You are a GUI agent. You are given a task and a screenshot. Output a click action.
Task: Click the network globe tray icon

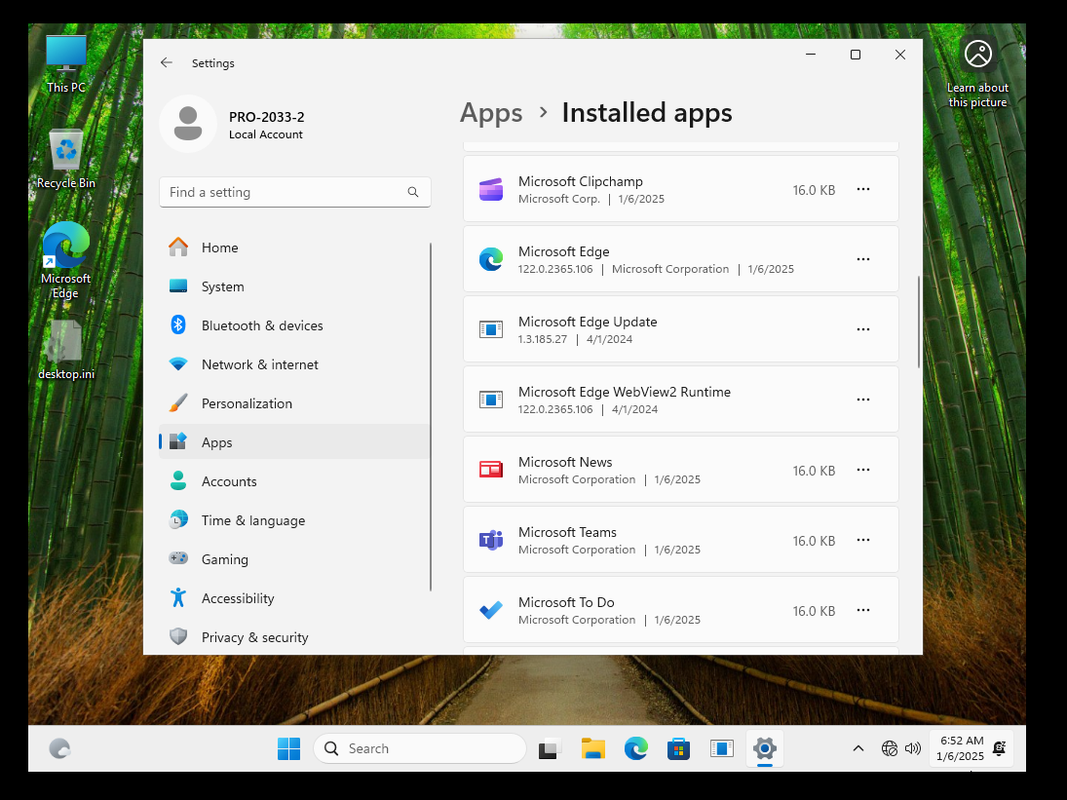[889, 748]
